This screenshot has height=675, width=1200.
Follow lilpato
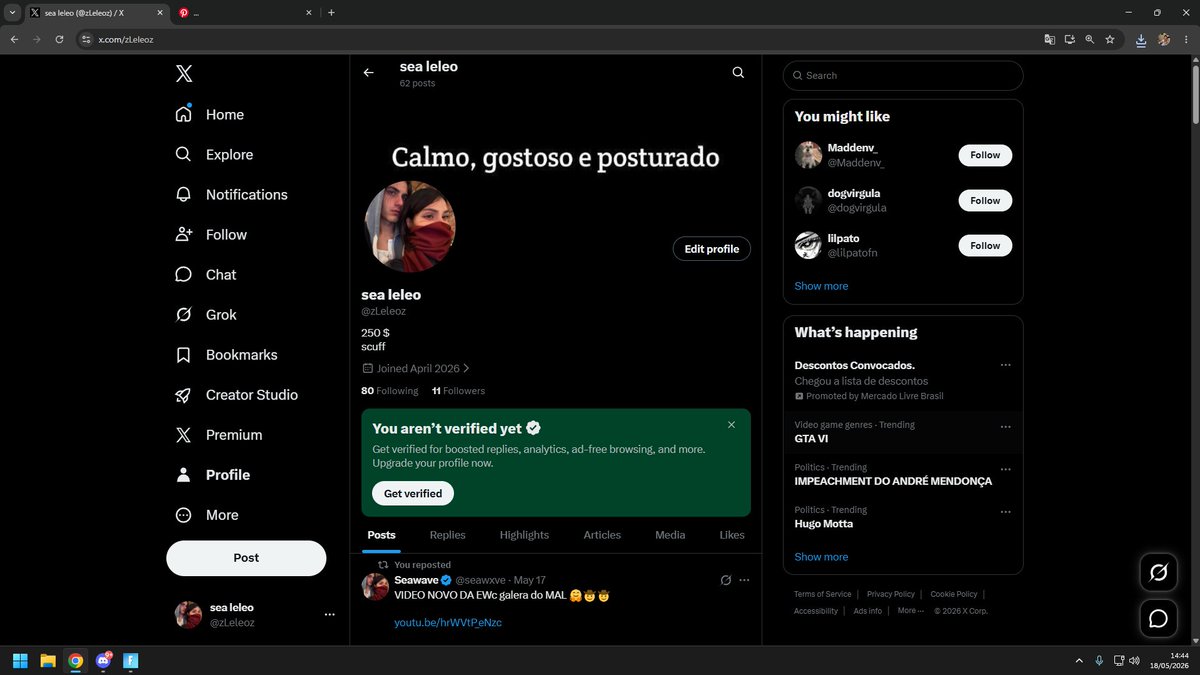pyautogui.click(x=985, y=245)
